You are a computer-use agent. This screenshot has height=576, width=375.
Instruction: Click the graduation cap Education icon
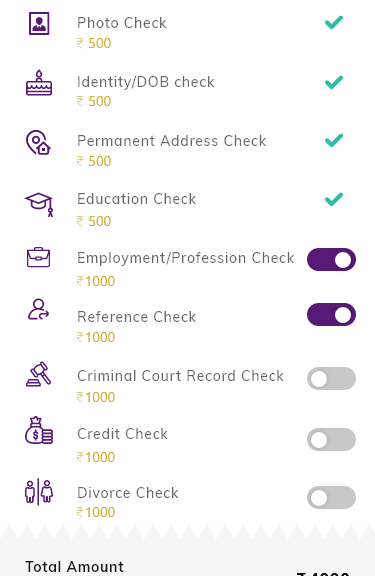(x=39, y=204)
